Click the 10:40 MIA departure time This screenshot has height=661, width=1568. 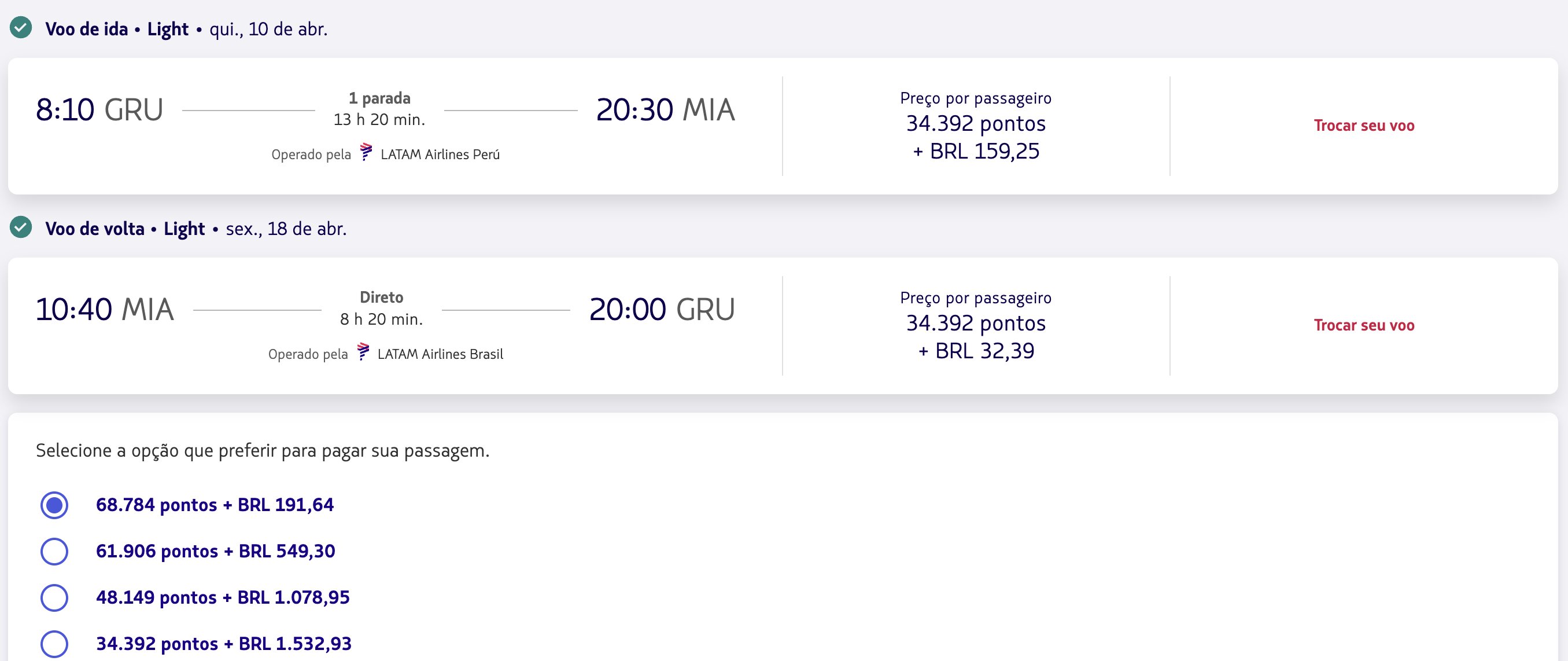pyautogui.click(x=105, y=310)
